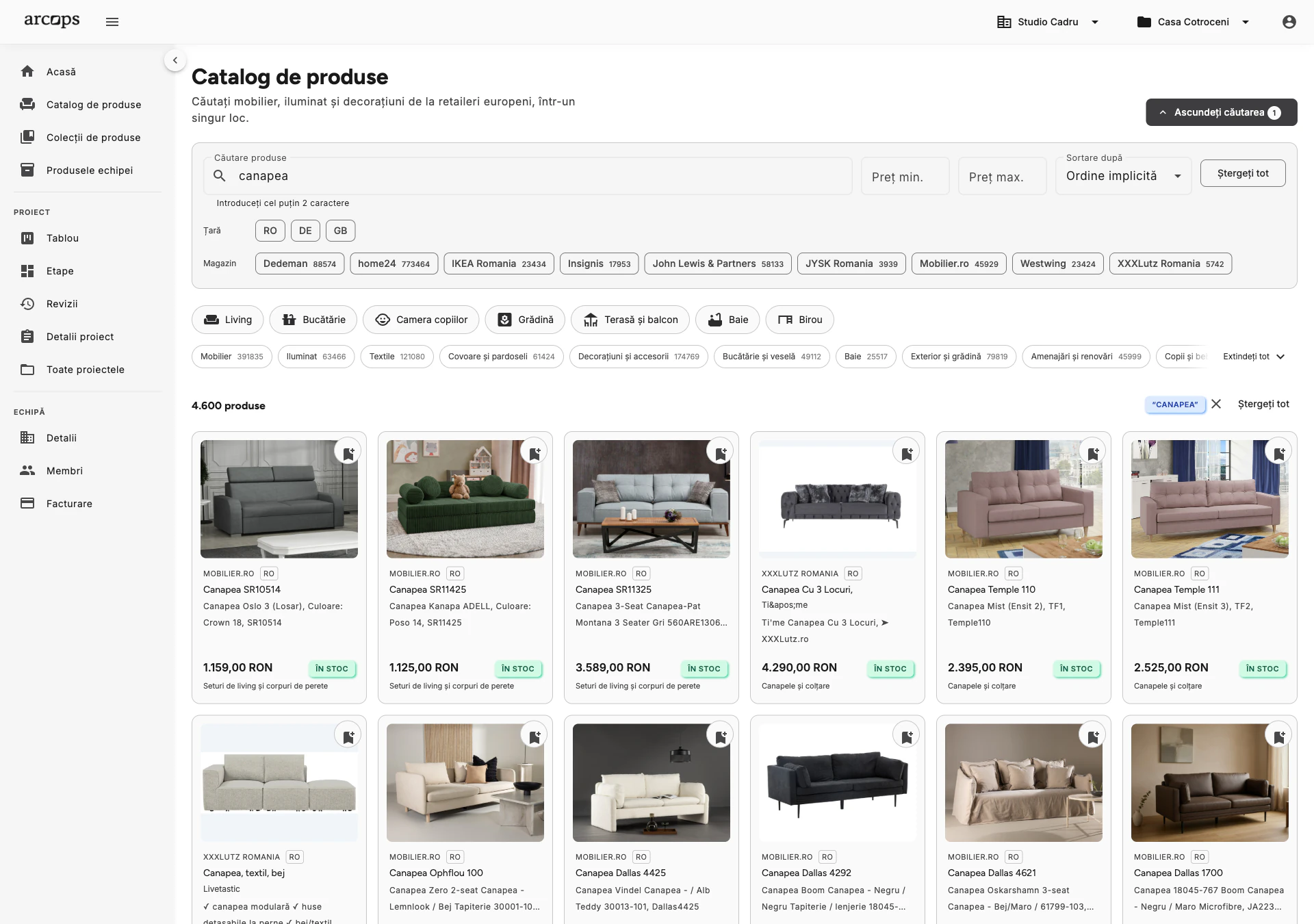Open the Tablou project board
Image resolution: width=1314 pixels, height=924 pixels.
88,238
